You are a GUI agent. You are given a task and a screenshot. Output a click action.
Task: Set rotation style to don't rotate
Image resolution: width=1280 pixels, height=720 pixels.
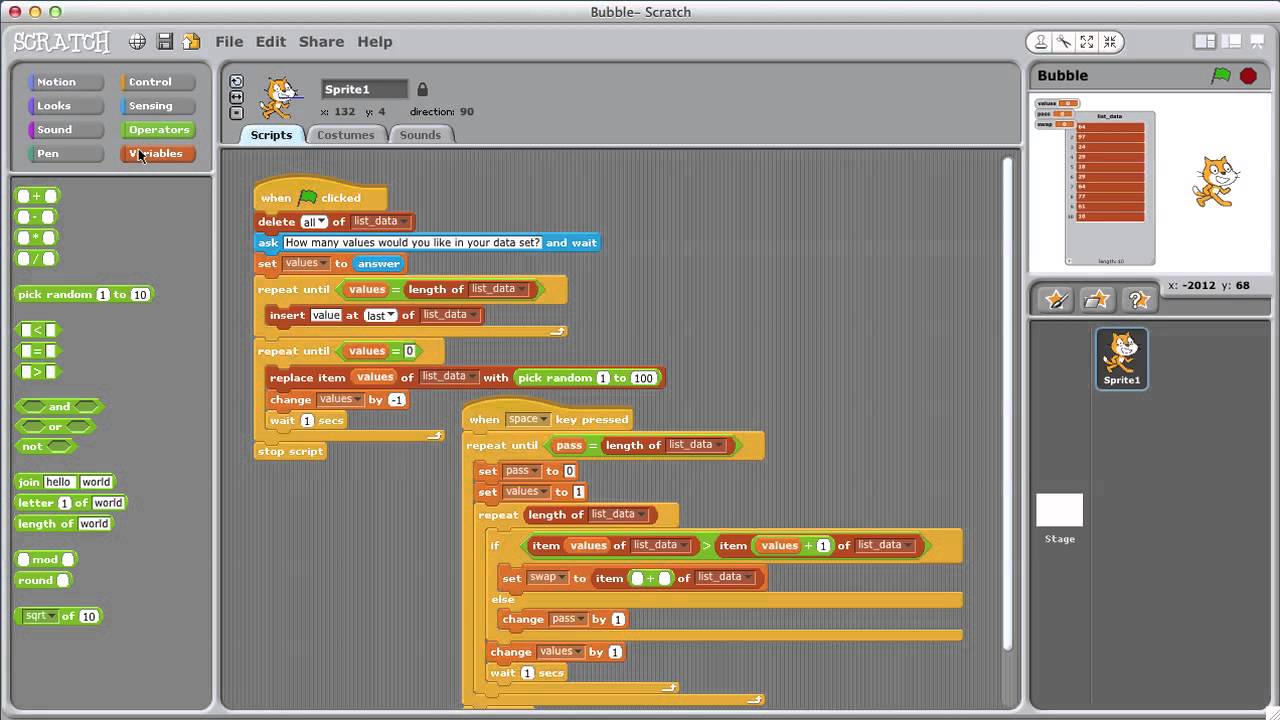coord(236,112)
